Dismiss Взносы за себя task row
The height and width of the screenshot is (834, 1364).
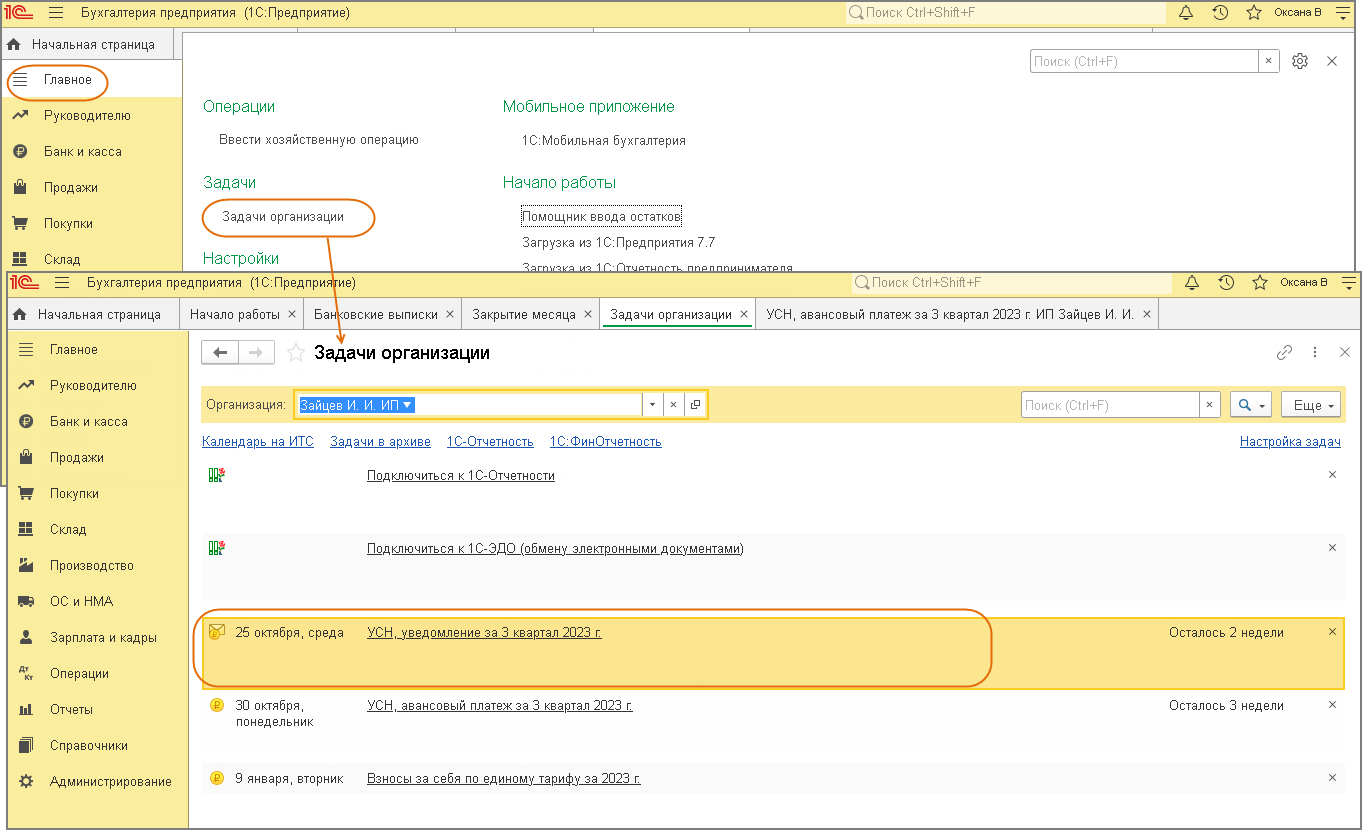(1332, 777)
